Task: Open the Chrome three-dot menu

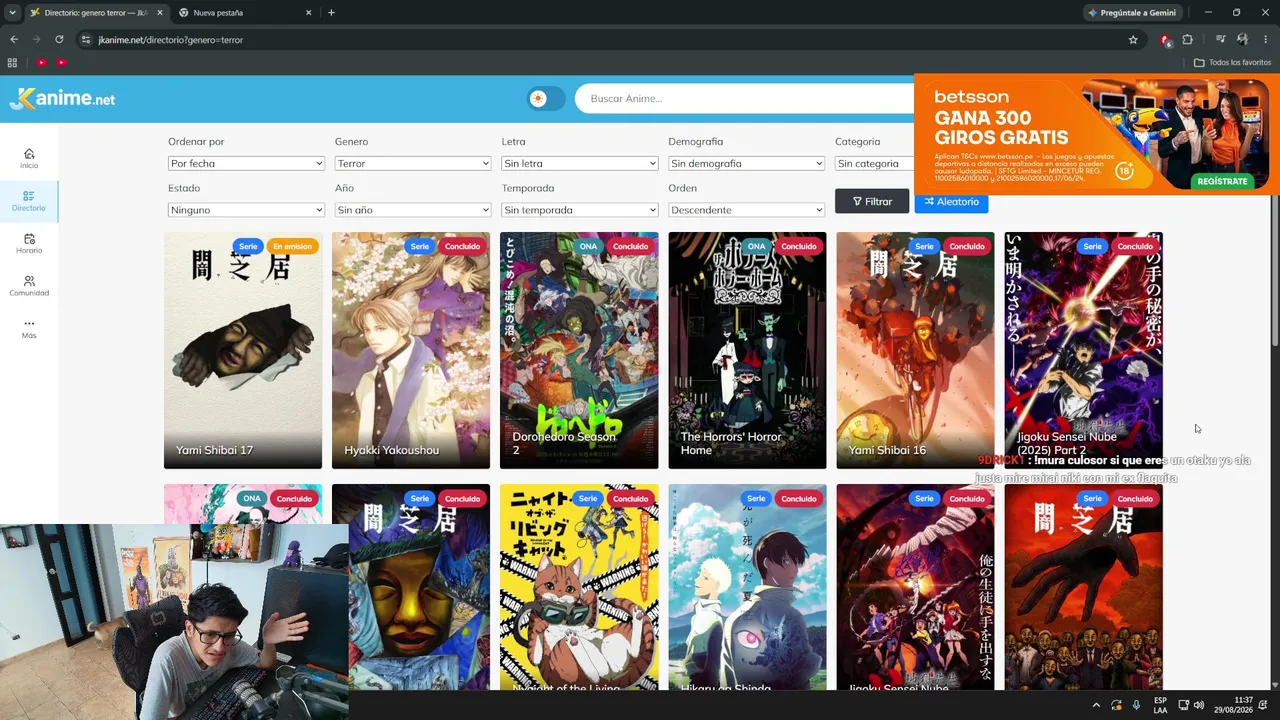Action: click(x=1266, y=40)
